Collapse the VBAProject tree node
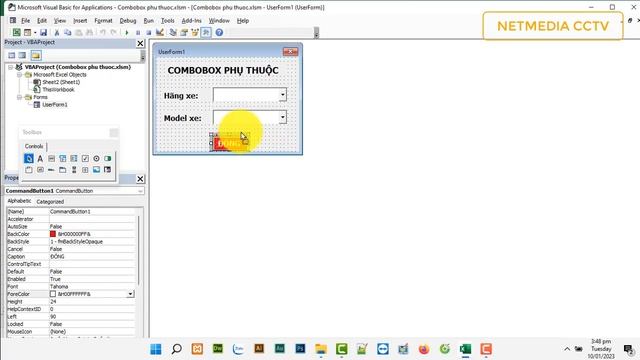 [x=11, y=67]
